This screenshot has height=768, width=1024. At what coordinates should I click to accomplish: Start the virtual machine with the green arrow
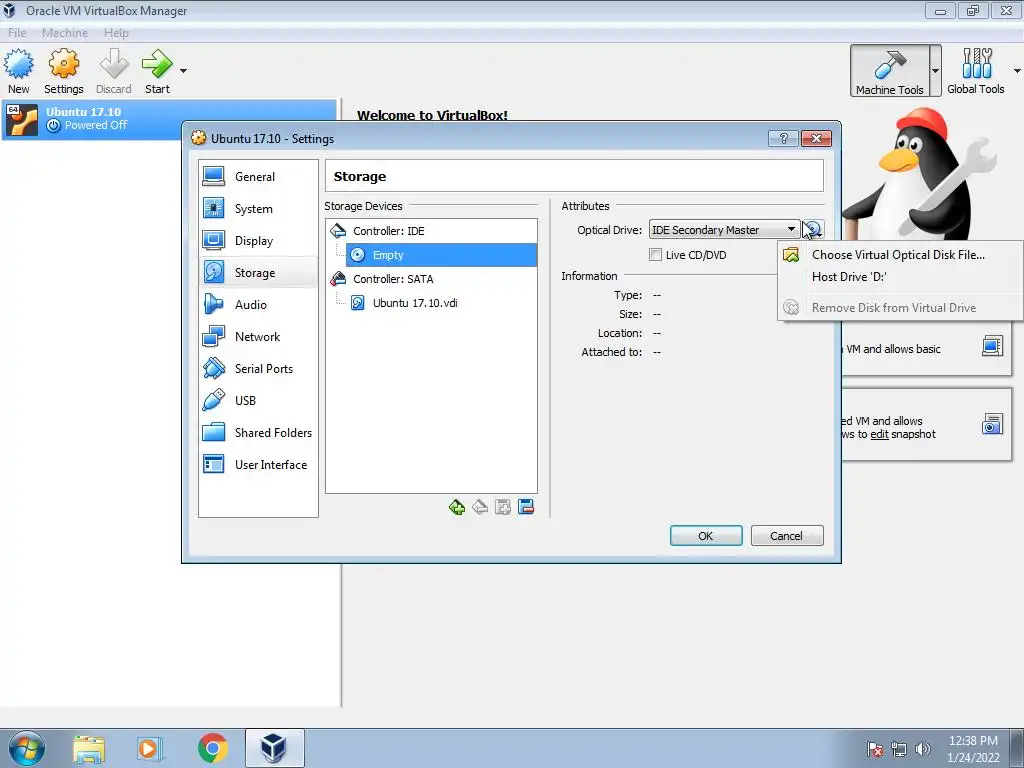coord(157,71)
